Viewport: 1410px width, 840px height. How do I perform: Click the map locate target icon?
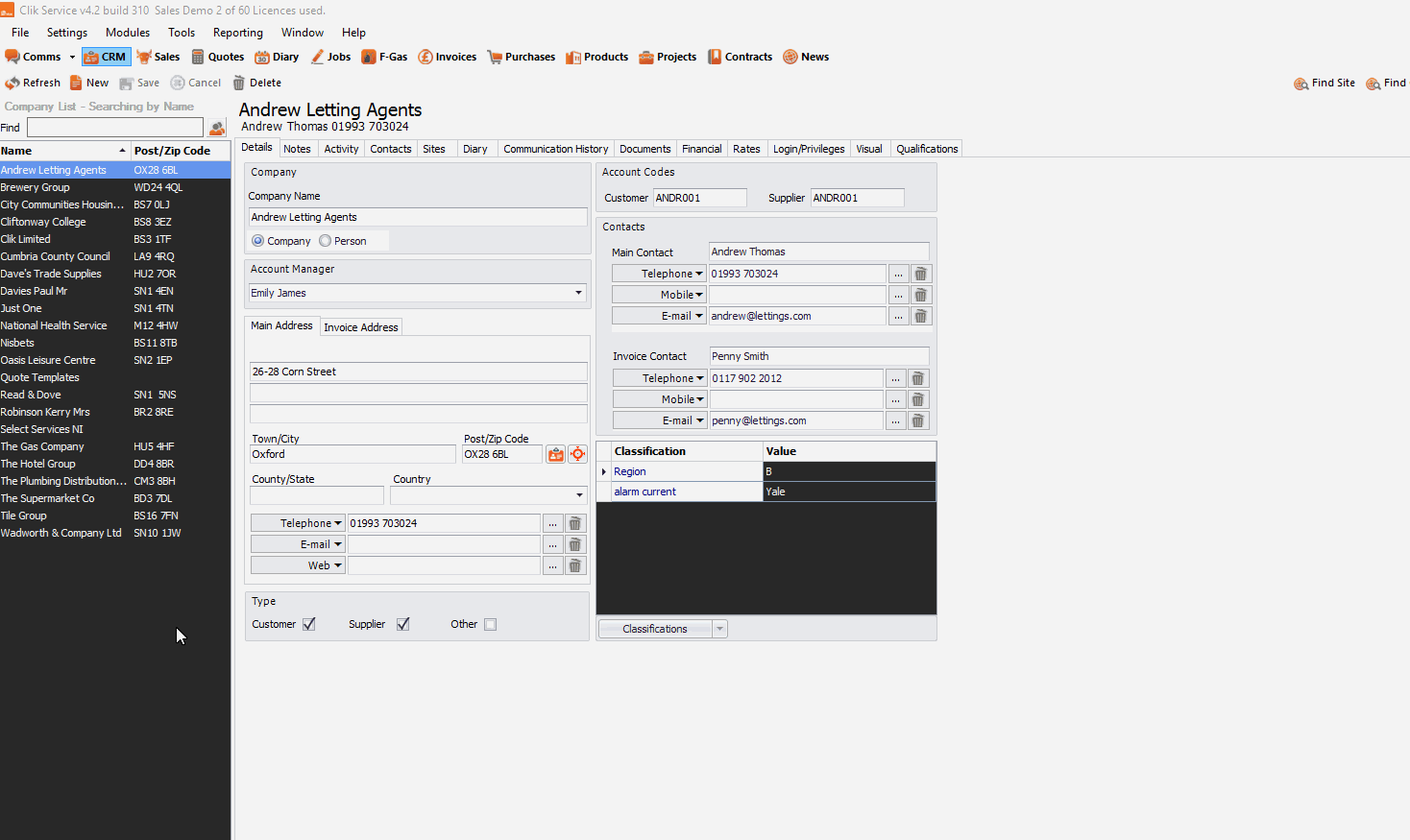[577, 454]
